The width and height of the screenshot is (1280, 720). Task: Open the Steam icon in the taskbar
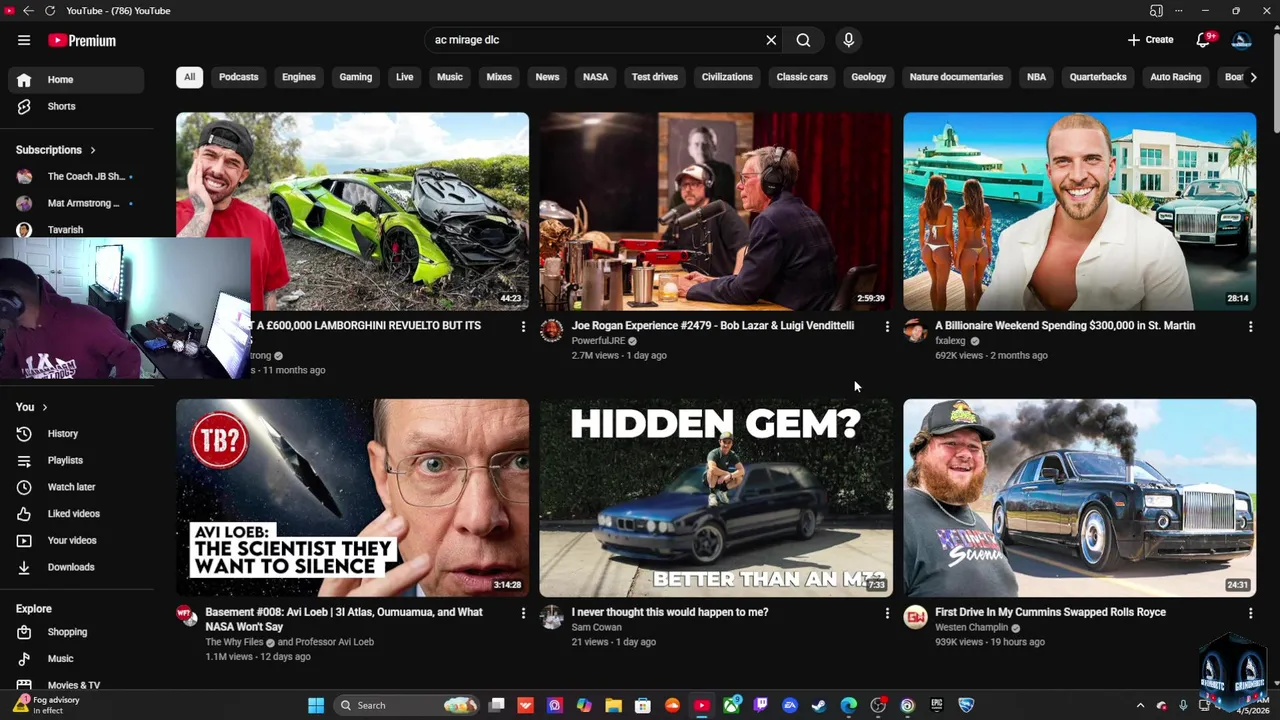(x=819, y=705)
